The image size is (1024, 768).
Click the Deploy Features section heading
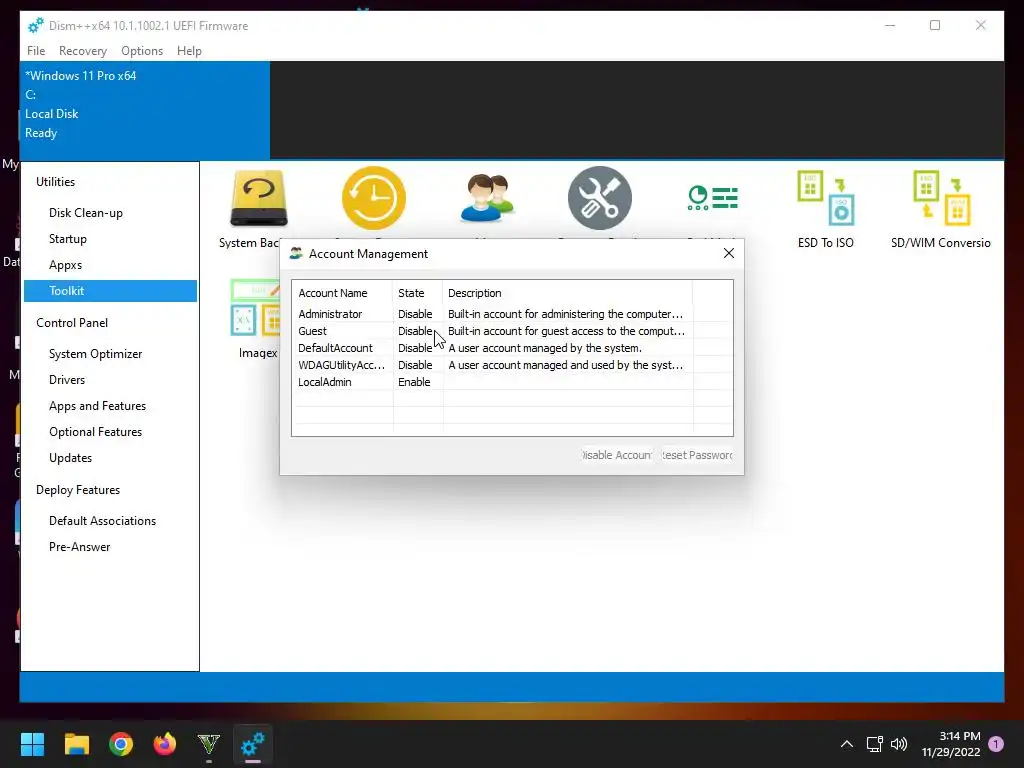pos(78,490)
